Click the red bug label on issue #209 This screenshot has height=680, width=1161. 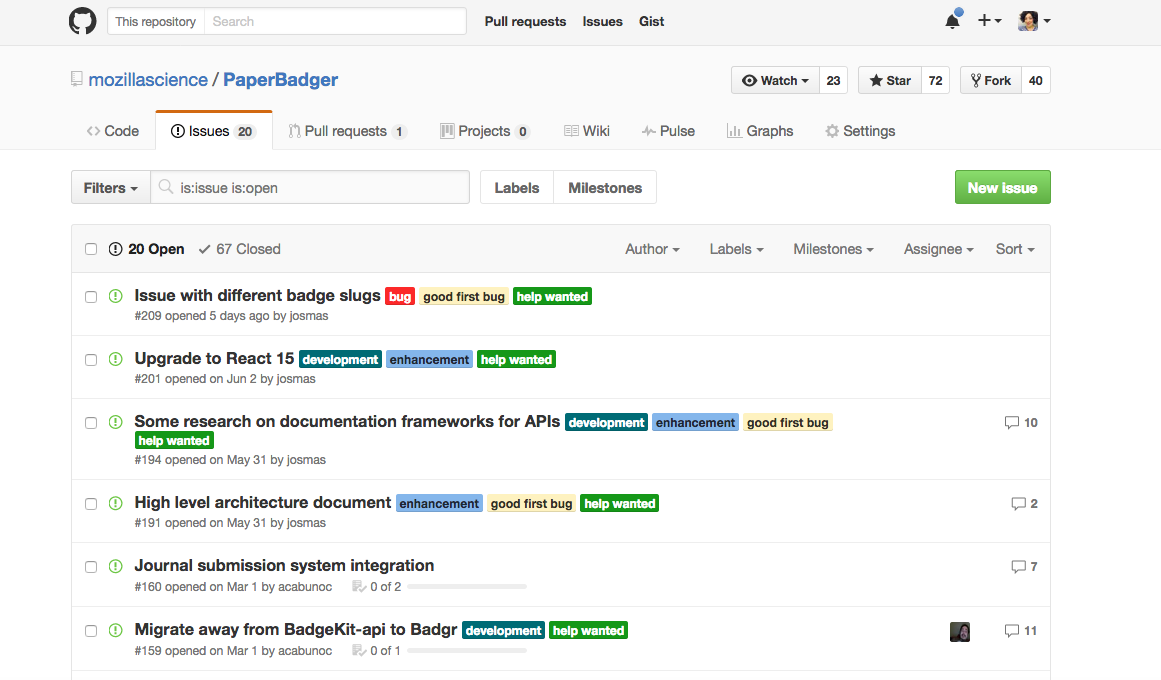tap(400, 296)
